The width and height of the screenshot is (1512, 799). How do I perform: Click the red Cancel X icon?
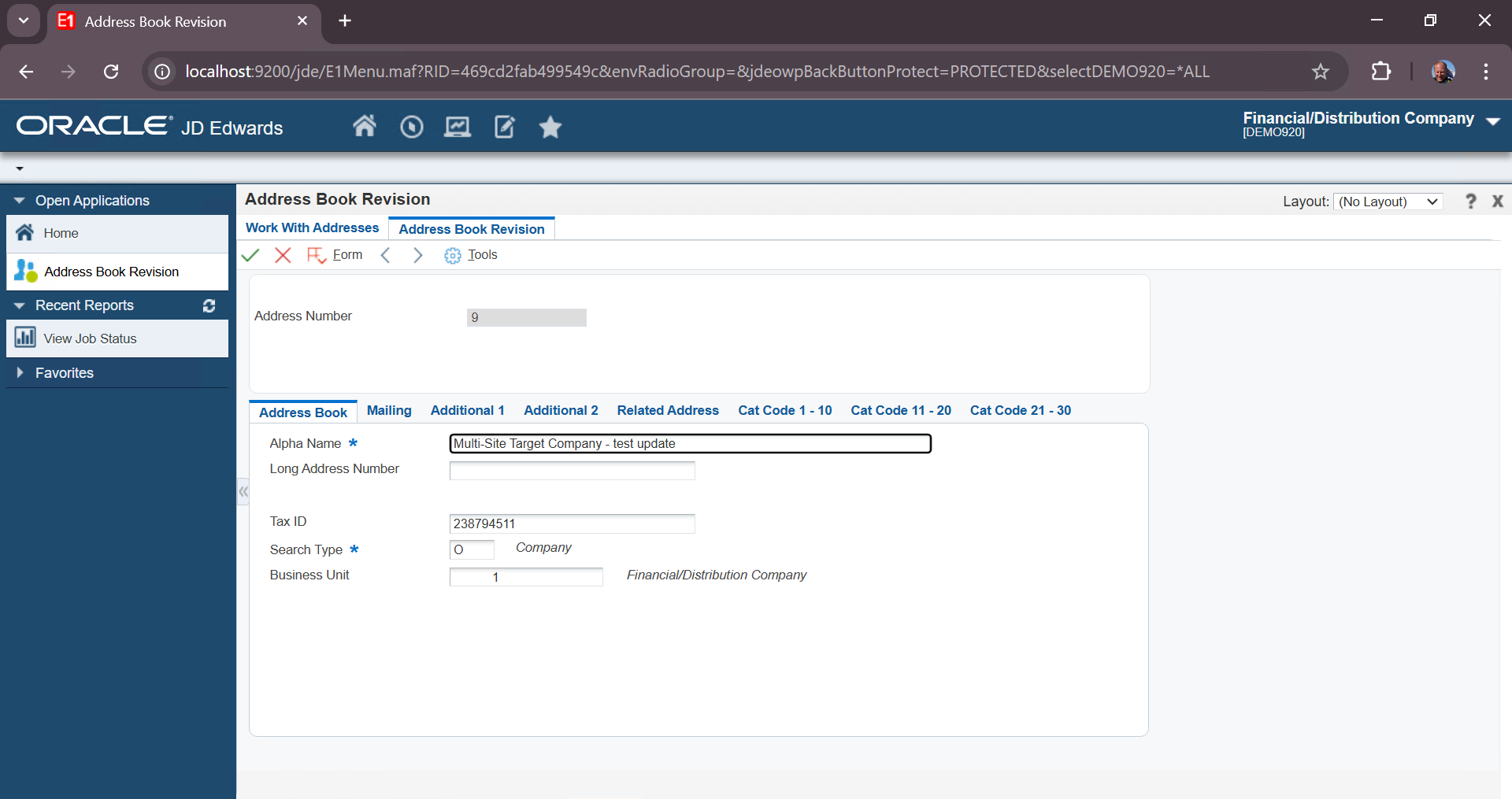(x=283, y=255)
